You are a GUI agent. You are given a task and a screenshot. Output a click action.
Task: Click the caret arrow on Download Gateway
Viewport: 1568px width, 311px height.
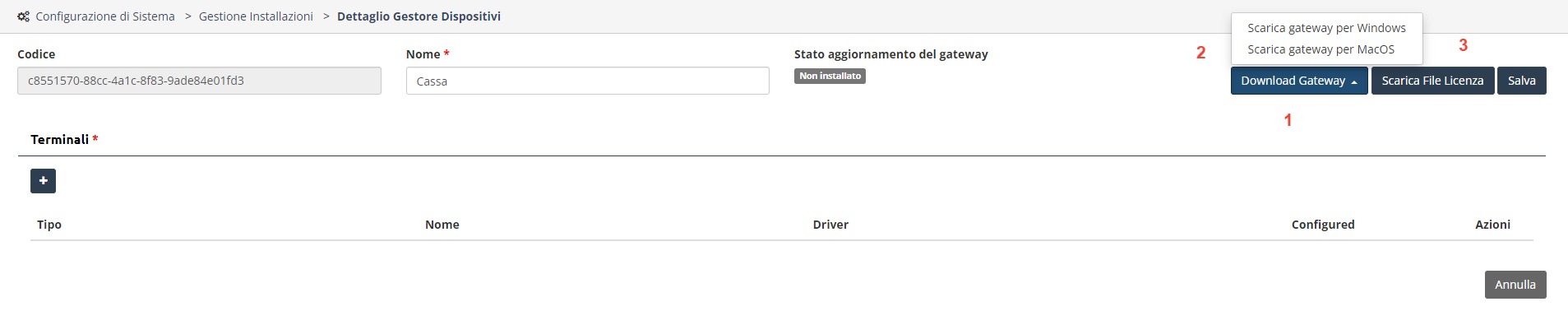click(1353, 81)
